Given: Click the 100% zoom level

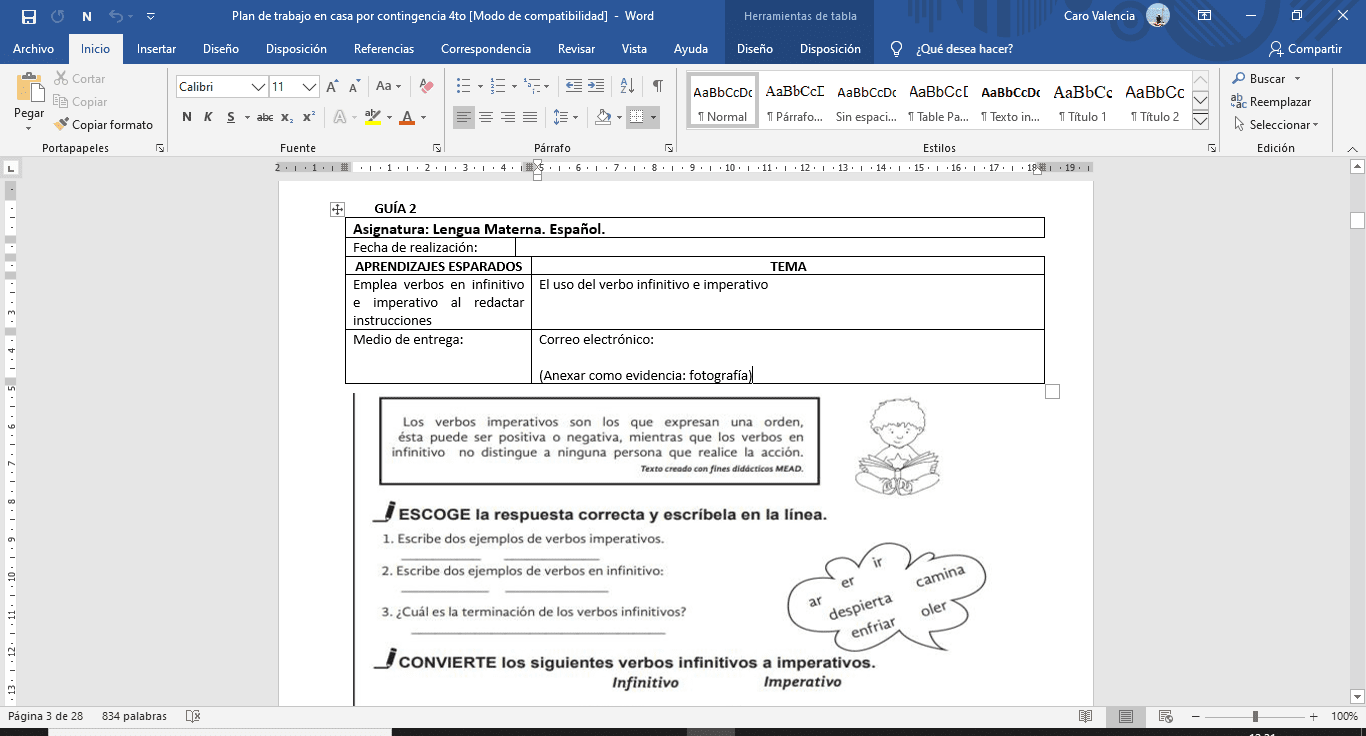Looking at the screenshot, I should pyautogui.click(x=1344, y=716).
